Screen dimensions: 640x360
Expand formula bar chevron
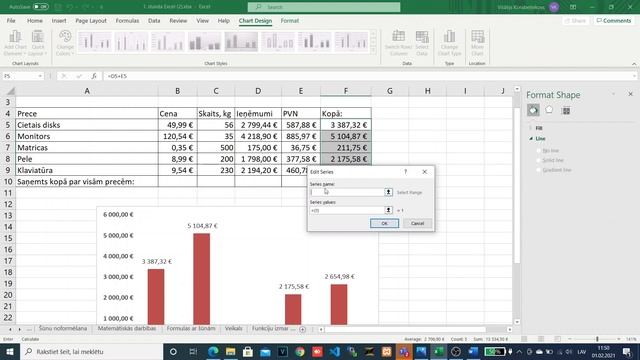634,76
